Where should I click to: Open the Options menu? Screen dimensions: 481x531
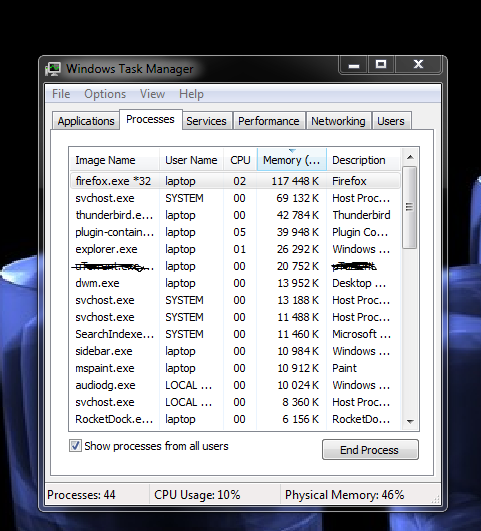tap(105, 94)
